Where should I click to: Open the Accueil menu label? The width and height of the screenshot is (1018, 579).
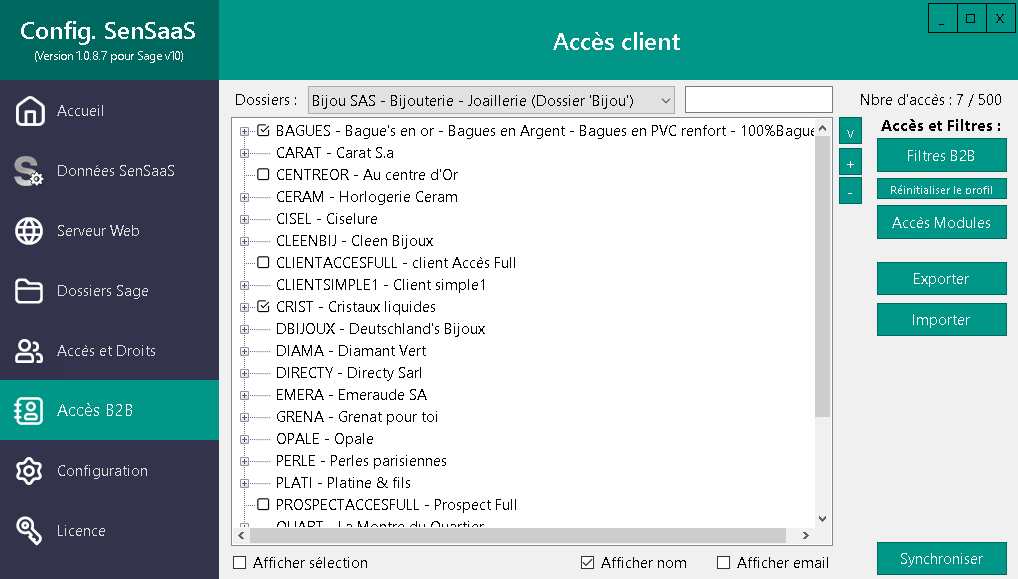81,111
